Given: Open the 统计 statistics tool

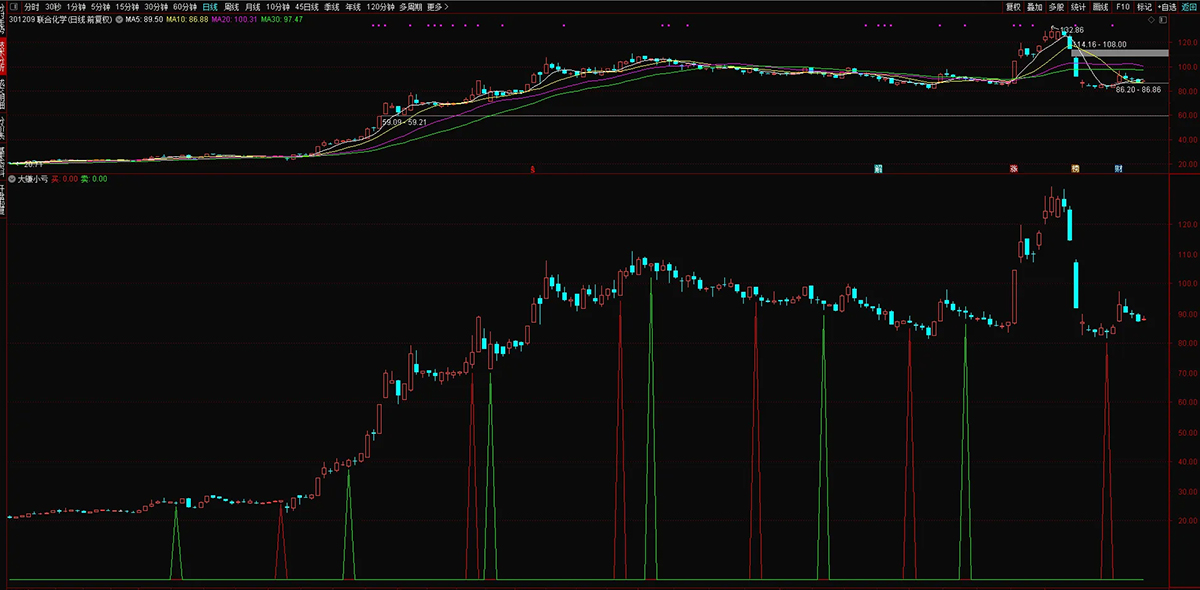Looking at the screenshot, I should coord(1079,6).
